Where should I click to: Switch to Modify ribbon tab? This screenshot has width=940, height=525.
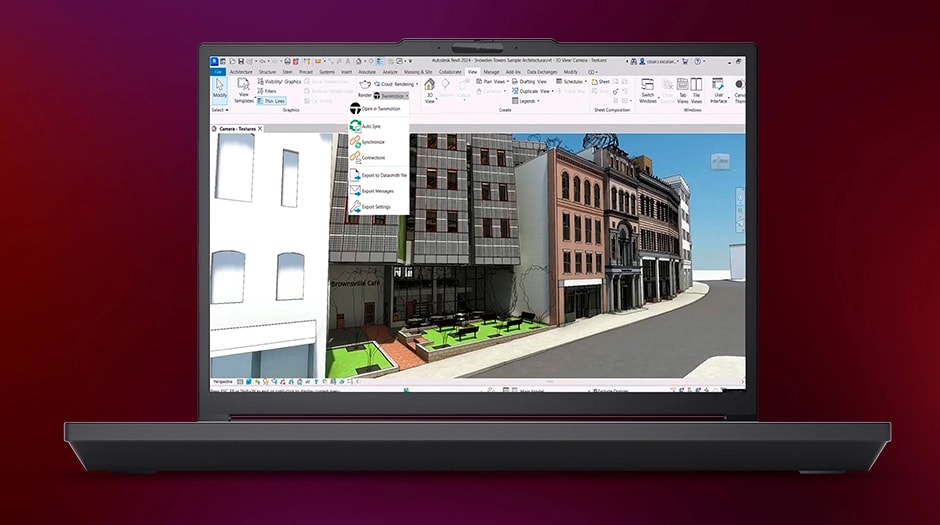click(570, 72)
